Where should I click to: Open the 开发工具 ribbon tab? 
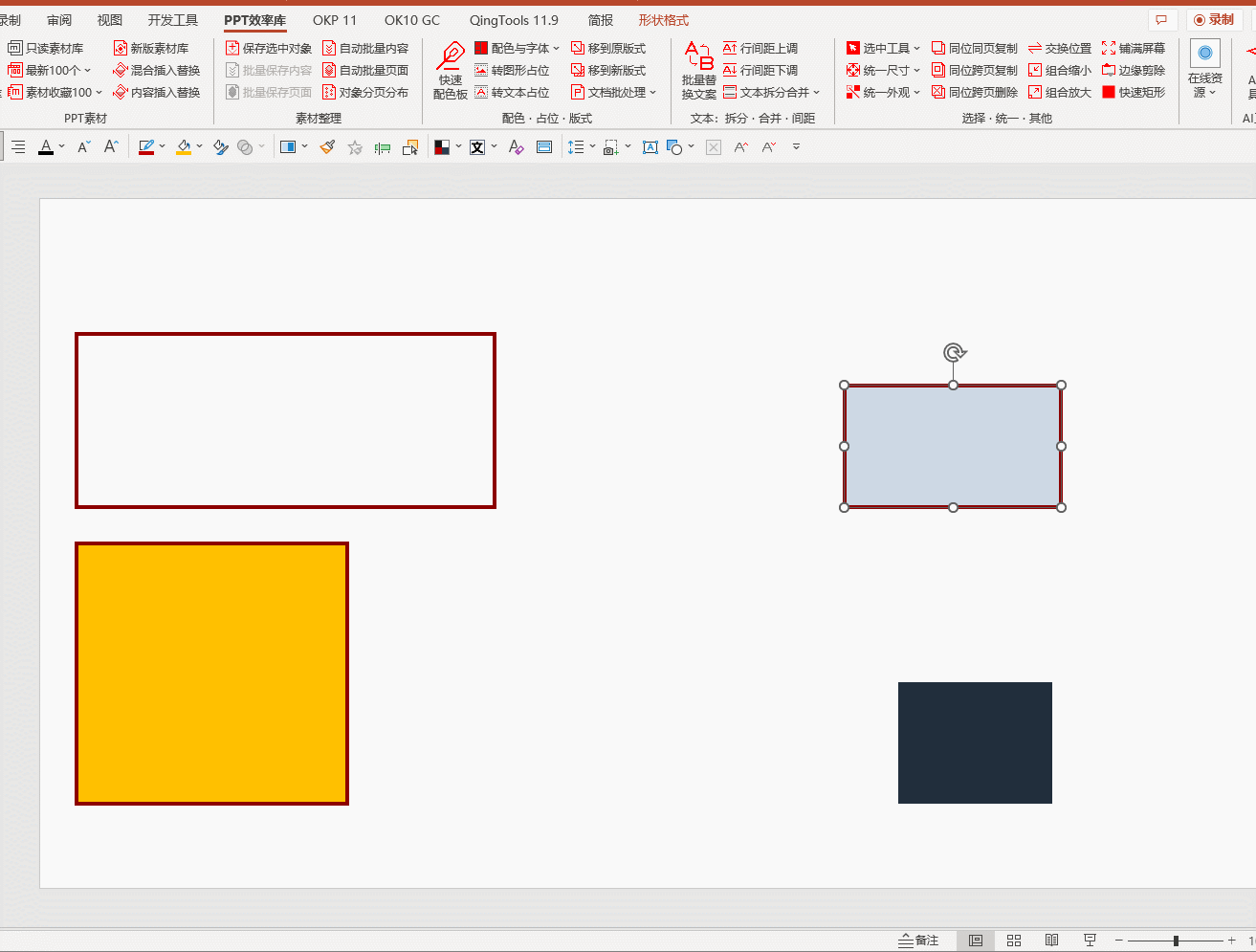(x=173, y=20)
